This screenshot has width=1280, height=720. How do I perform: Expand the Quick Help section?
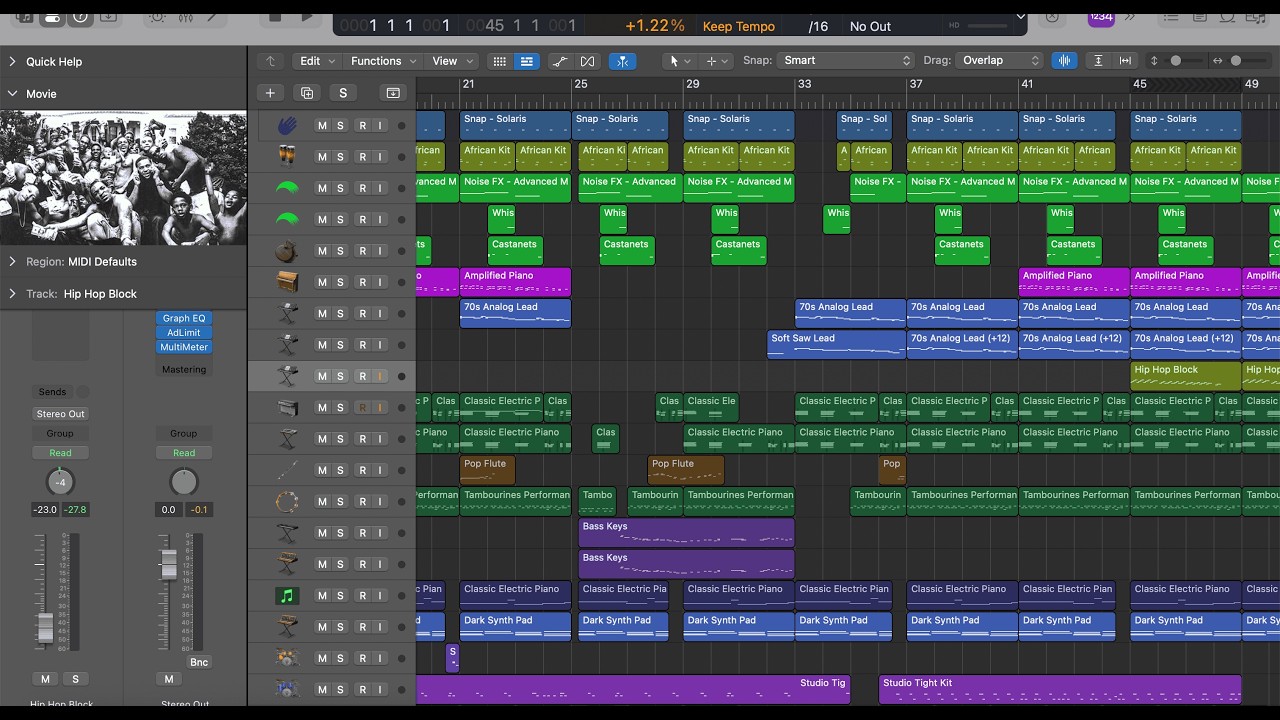point(13,62)
